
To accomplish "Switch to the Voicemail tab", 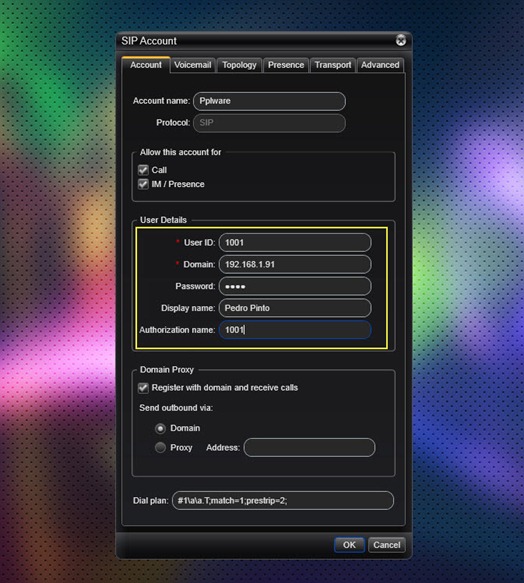I will click(193, 65).
